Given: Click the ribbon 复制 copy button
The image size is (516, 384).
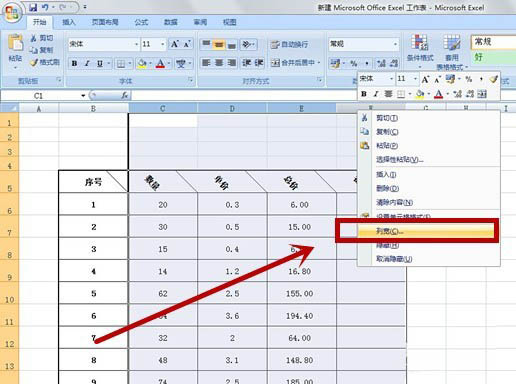Looking at the screenshot, I should pos(42,50).
